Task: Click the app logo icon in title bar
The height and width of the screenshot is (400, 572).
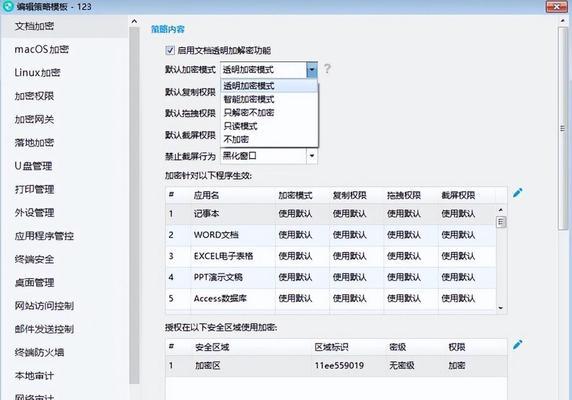Action: click(8, 6)
